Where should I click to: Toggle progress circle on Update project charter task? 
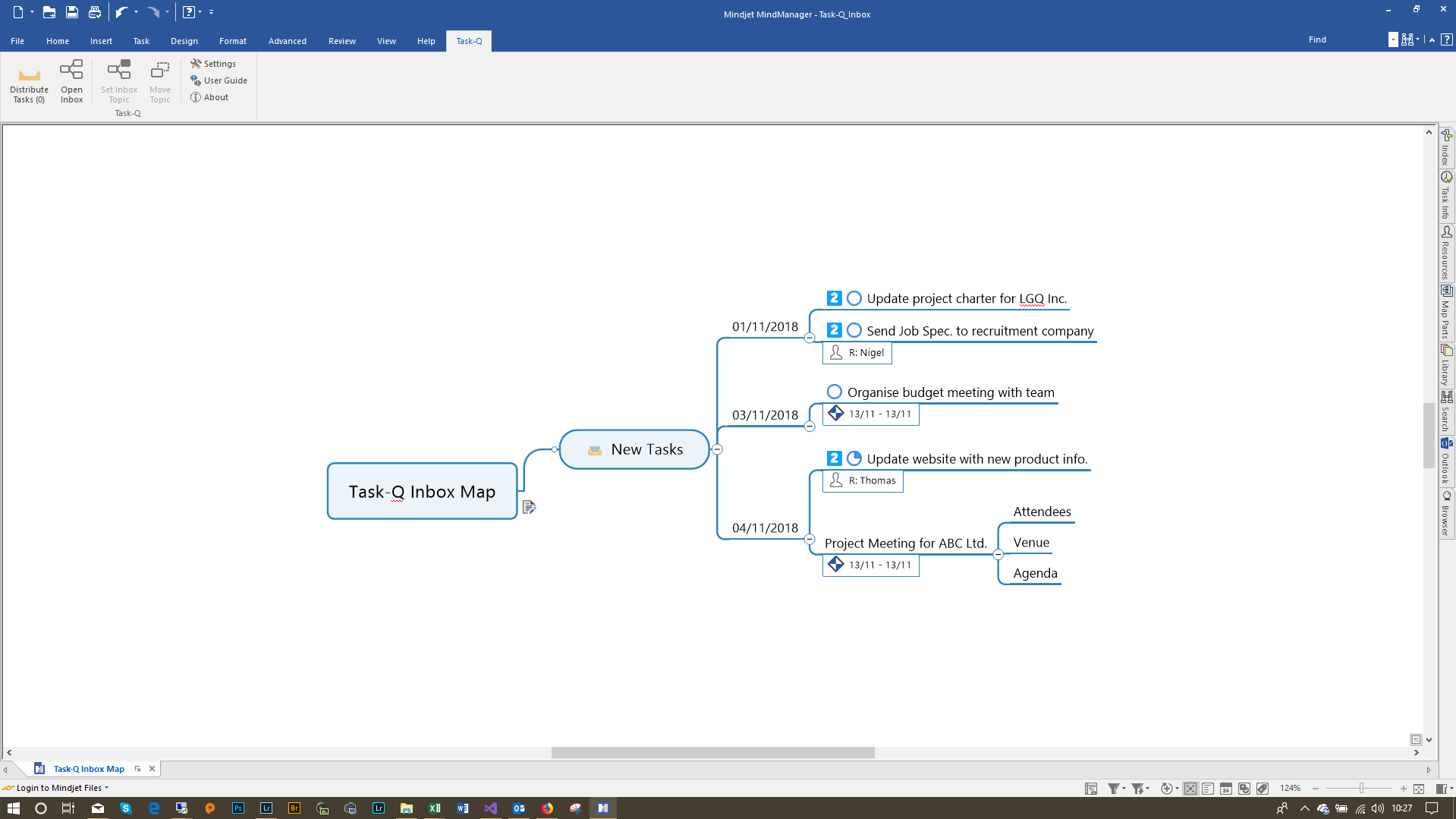854,298
